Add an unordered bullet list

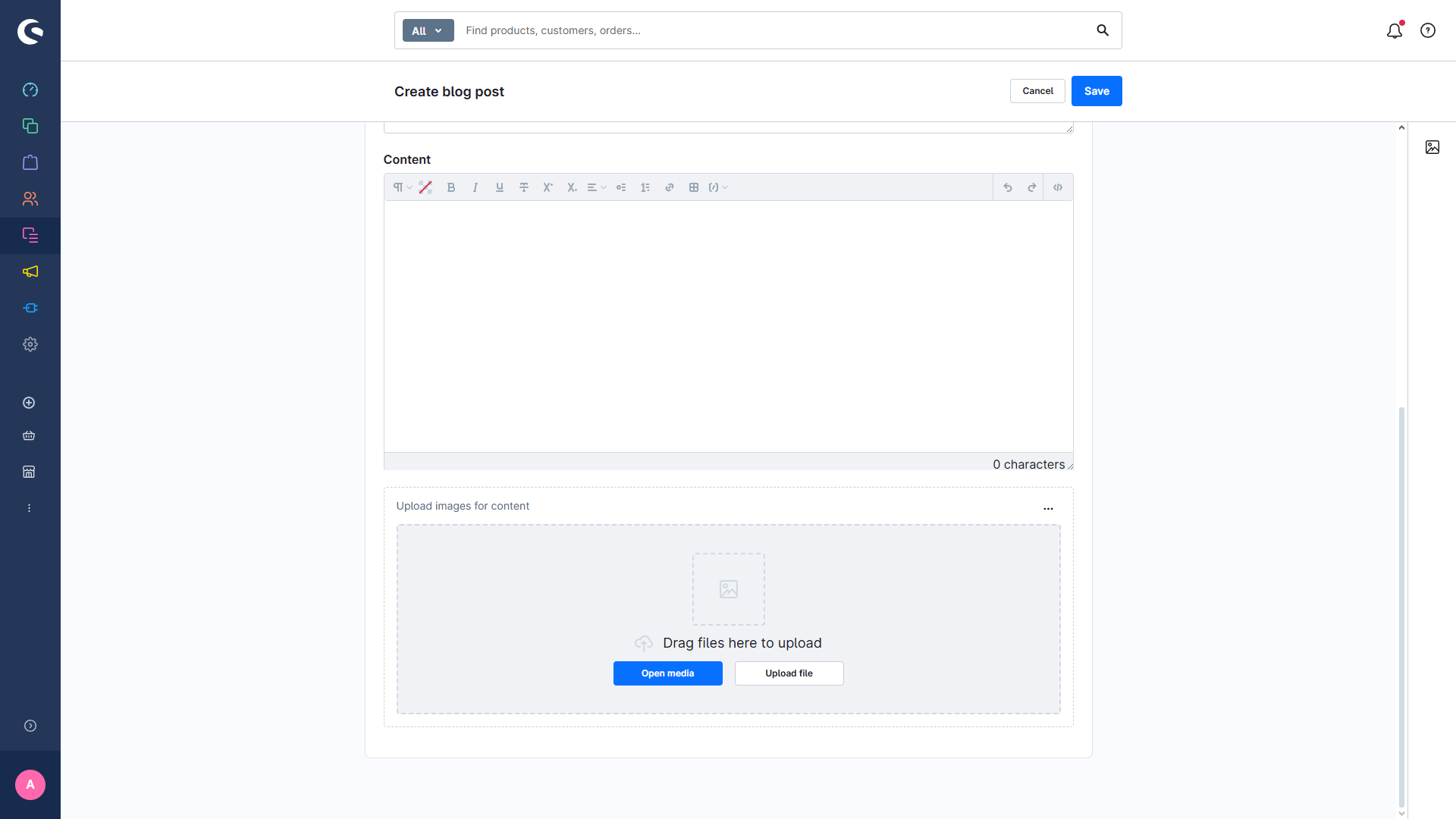coord(621,187)
